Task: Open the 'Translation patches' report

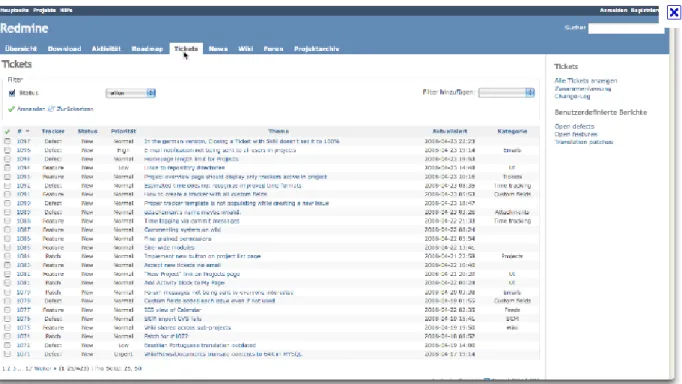Action: 584,142
